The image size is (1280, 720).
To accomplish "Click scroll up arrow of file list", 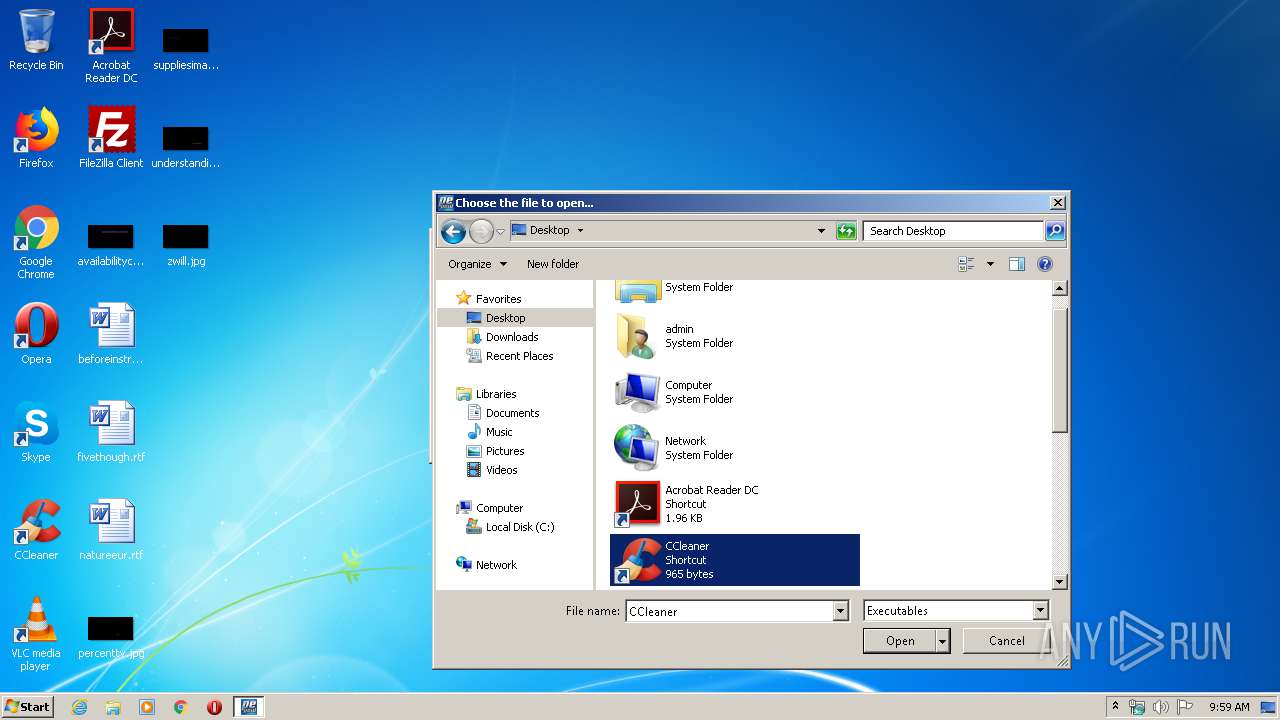I will (1060, 288).
